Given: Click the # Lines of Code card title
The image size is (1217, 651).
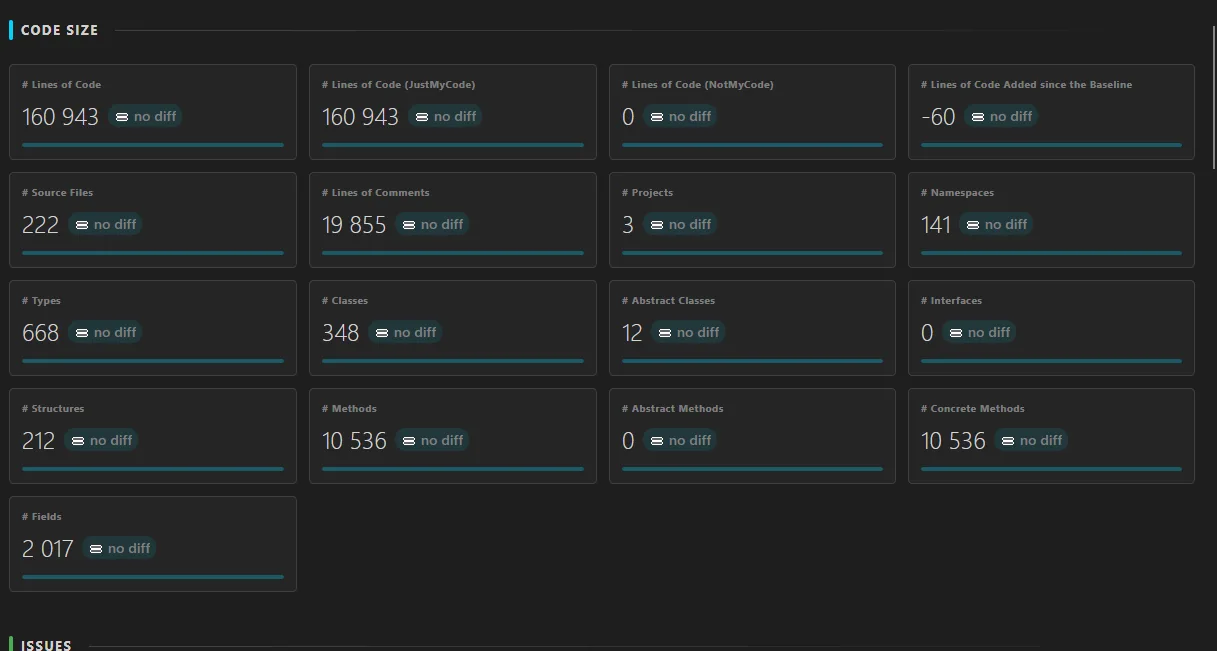Looking at the screenshot, I should click(x=61, y=85).
